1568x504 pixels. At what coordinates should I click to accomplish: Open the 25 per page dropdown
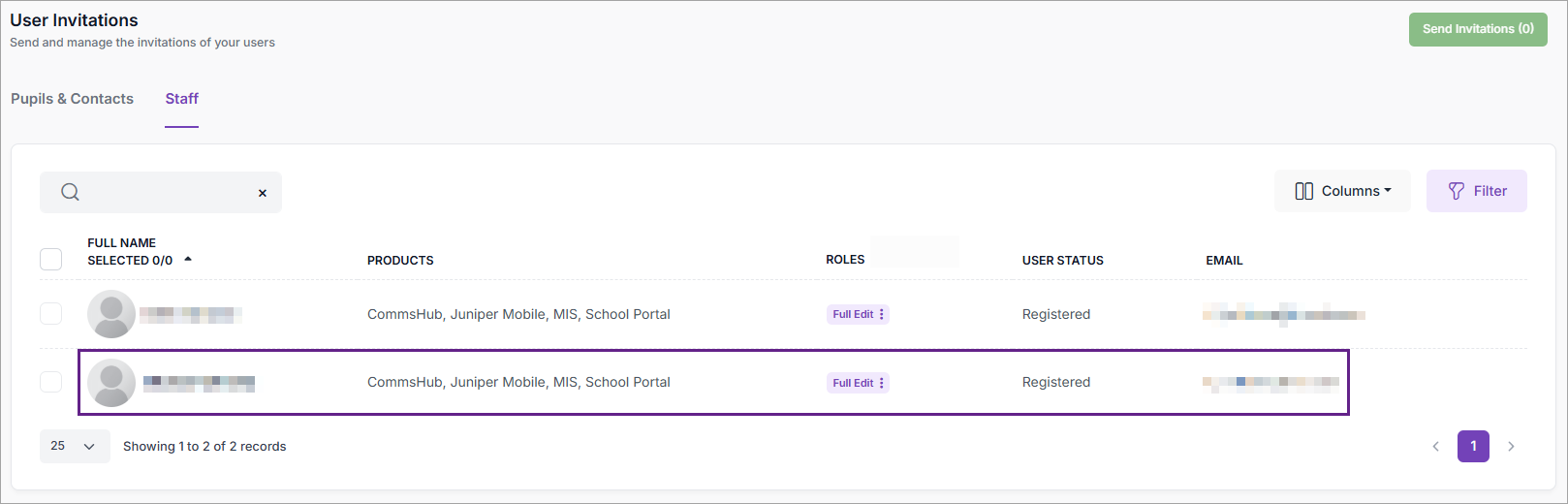coord(75,446)
